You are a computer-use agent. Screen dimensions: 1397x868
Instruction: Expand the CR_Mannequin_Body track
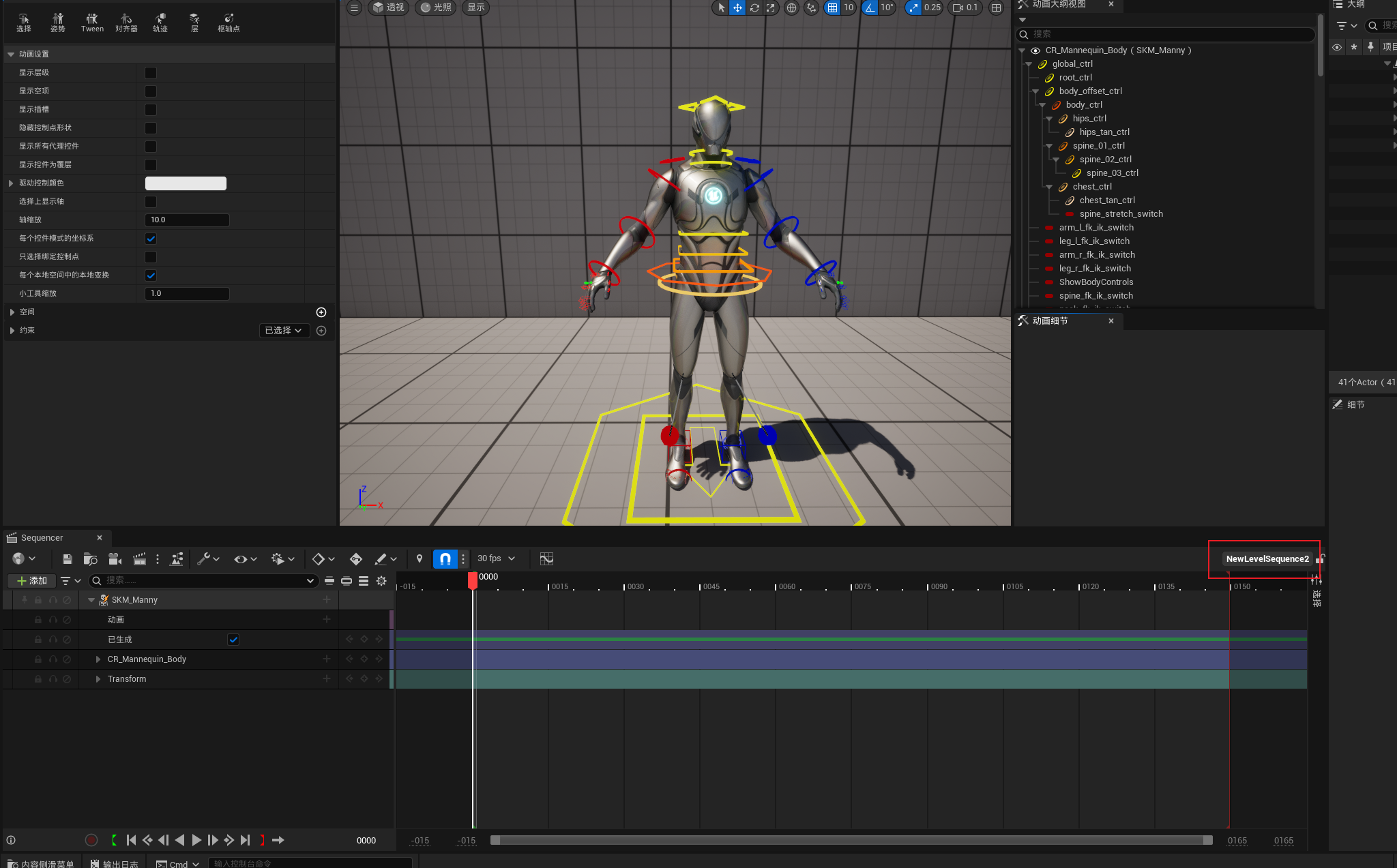click(x=98, y=659)
